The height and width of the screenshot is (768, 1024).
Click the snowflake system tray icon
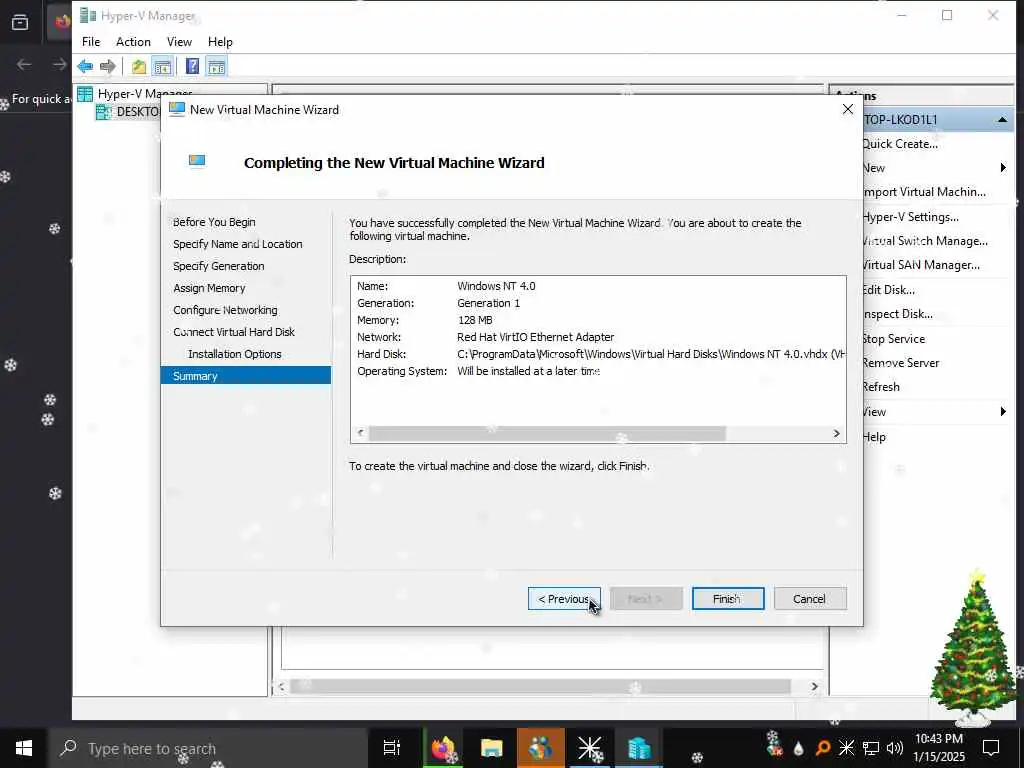(x=846, y=748)
